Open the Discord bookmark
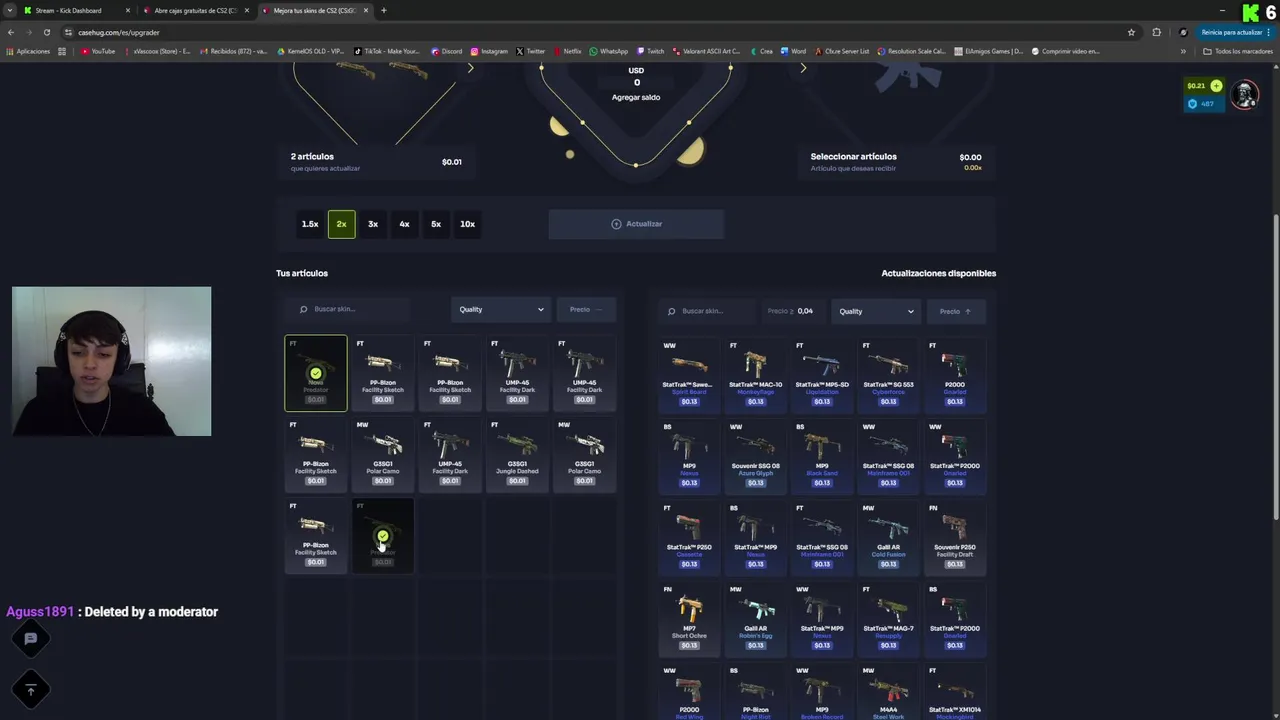The width and height of the screenshot is (1280, 720). [x=447, y=51]
